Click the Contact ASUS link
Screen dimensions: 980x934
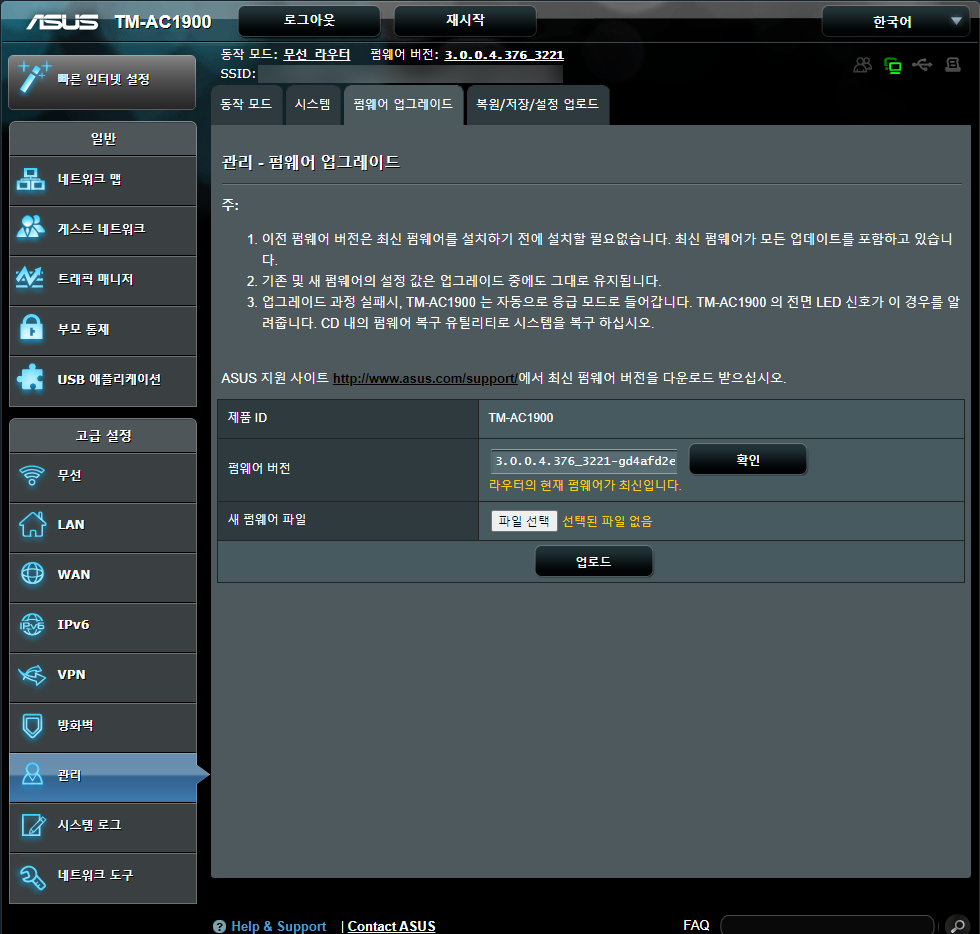(391, 926)
